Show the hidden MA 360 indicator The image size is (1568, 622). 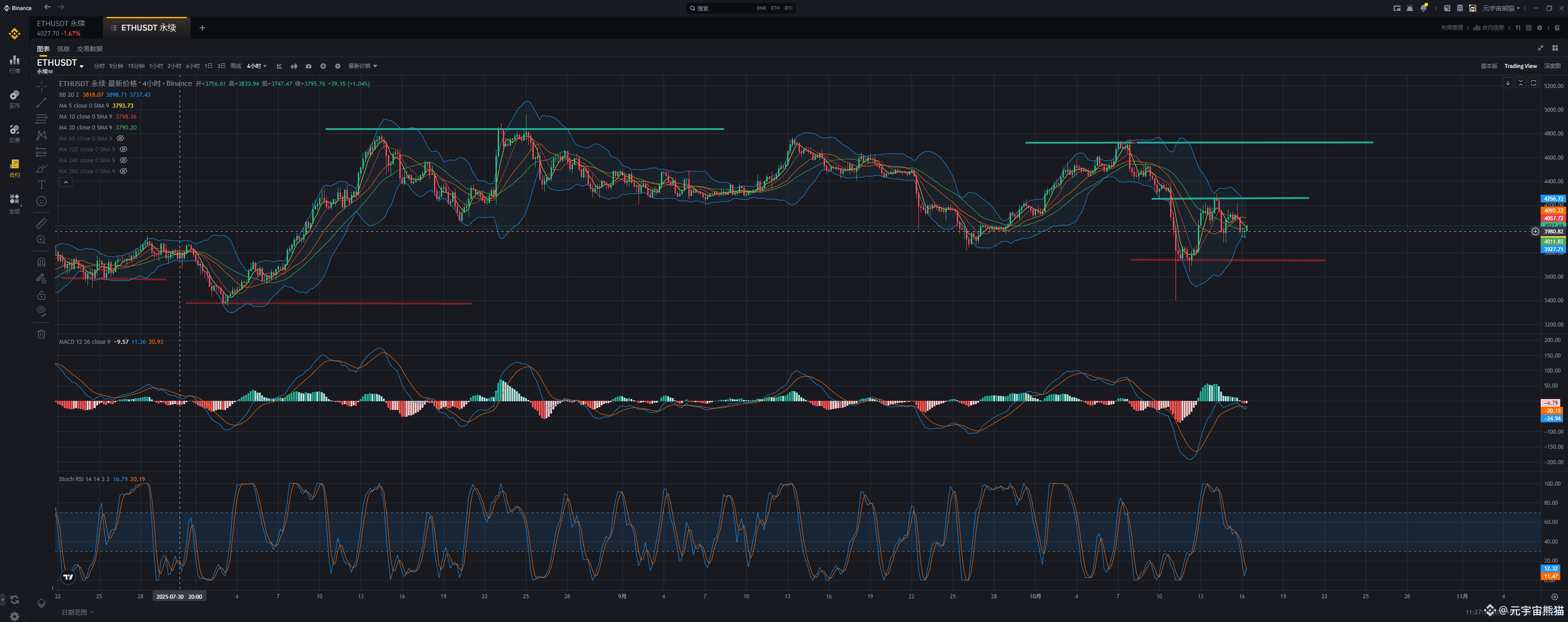[124, 171]
